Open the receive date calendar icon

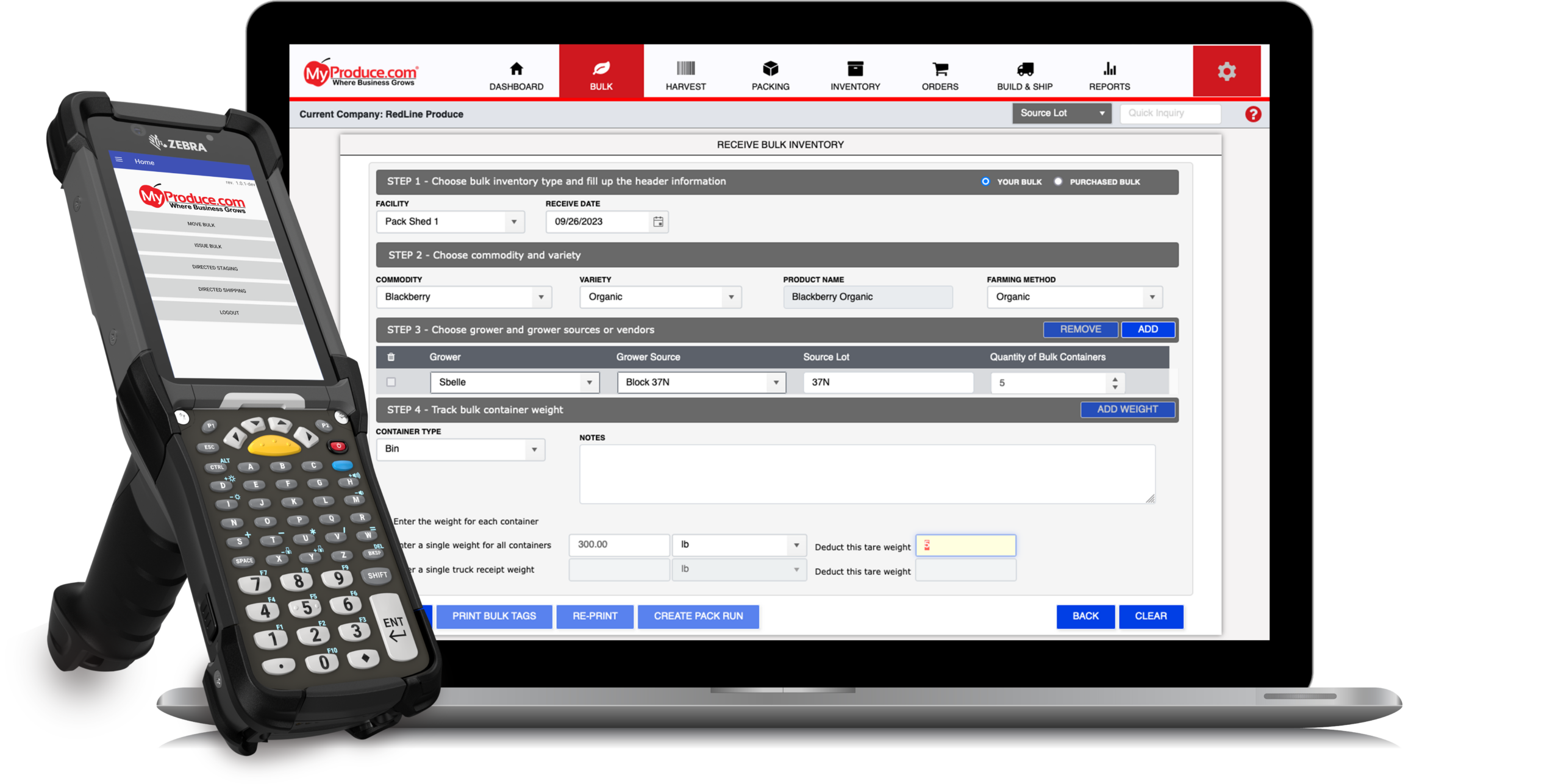(658, 222)
